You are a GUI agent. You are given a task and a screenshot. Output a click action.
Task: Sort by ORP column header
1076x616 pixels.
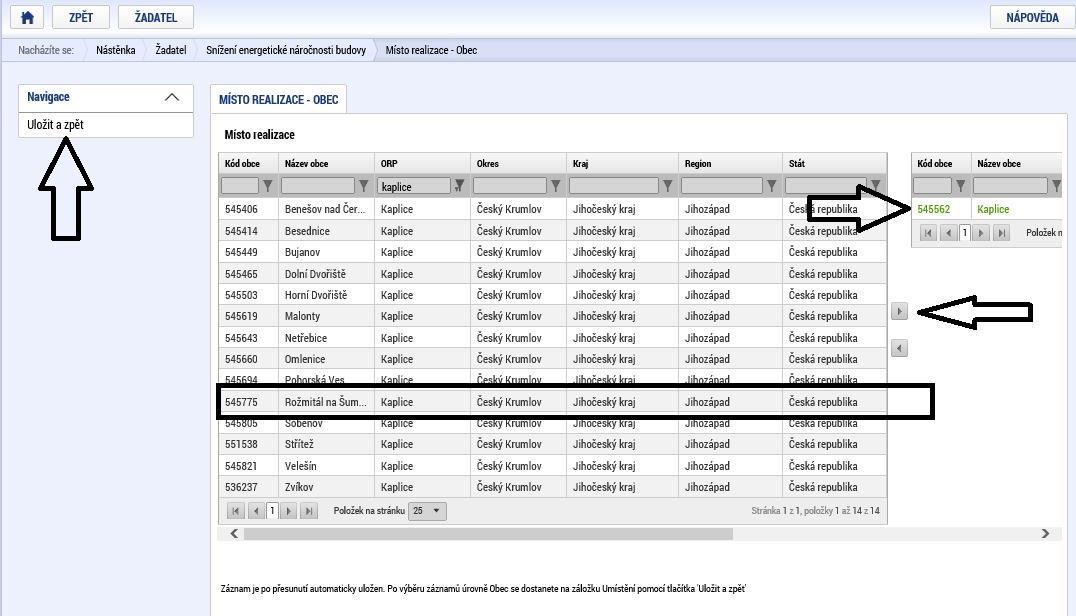click(x=389, y=164)
